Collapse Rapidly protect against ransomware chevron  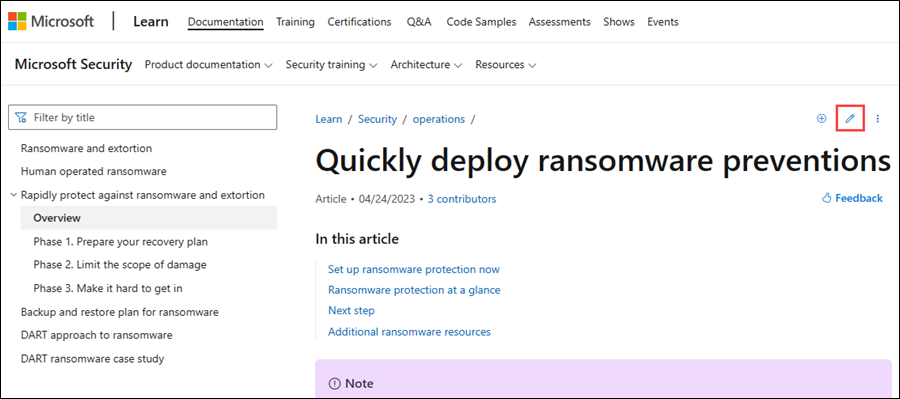click(x=14, y=195)
